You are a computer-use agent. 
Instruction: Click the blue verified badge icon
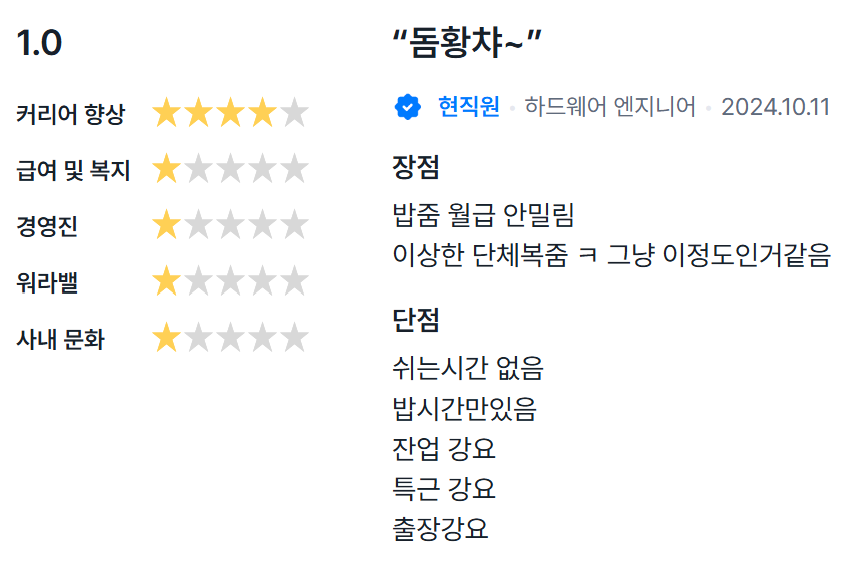pos(407,106)
